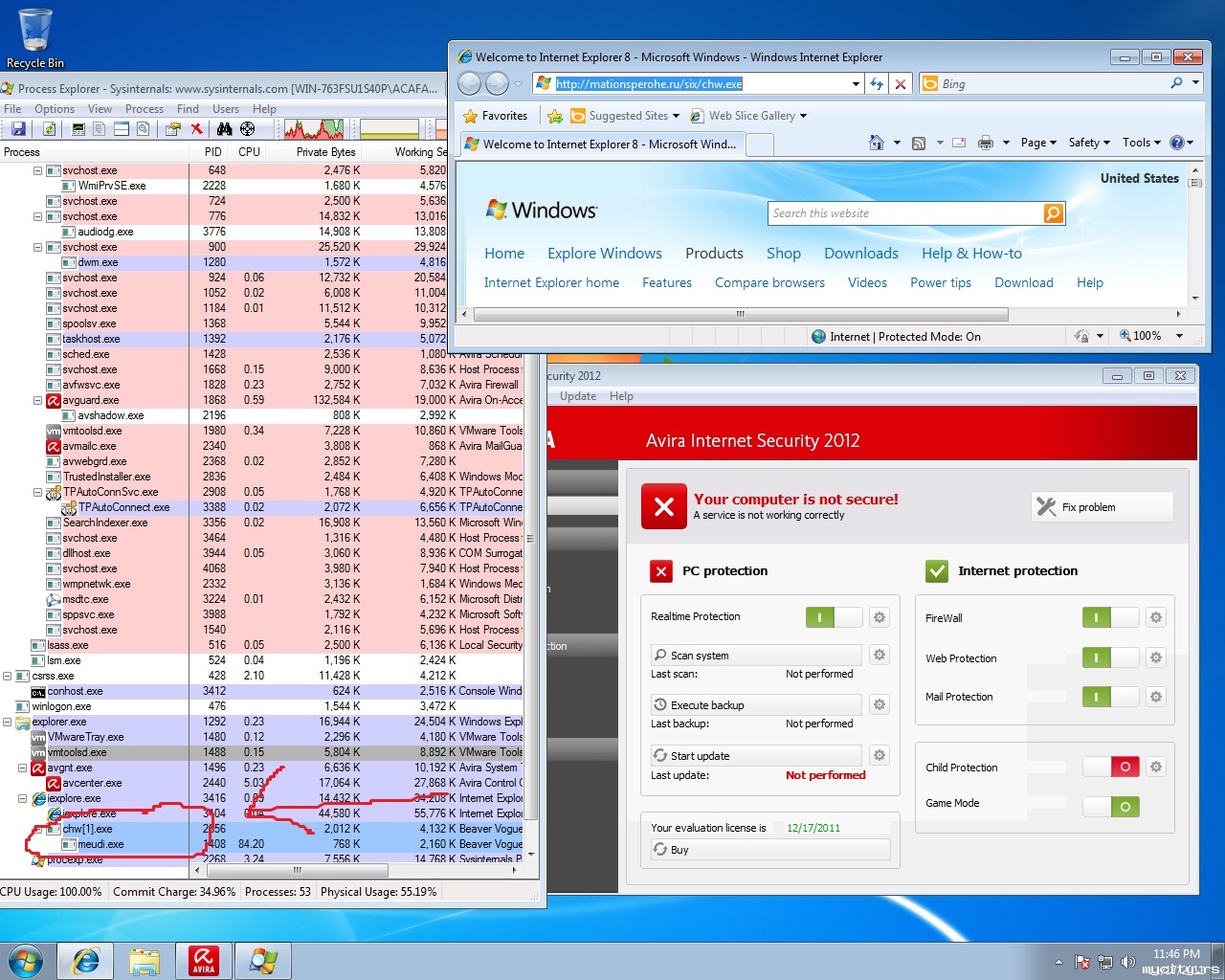The width and height of the screenshot is (1225, 980).
Task: Collapse the TPAutoConnSvc.exe tree node
Action: point(38,492)
